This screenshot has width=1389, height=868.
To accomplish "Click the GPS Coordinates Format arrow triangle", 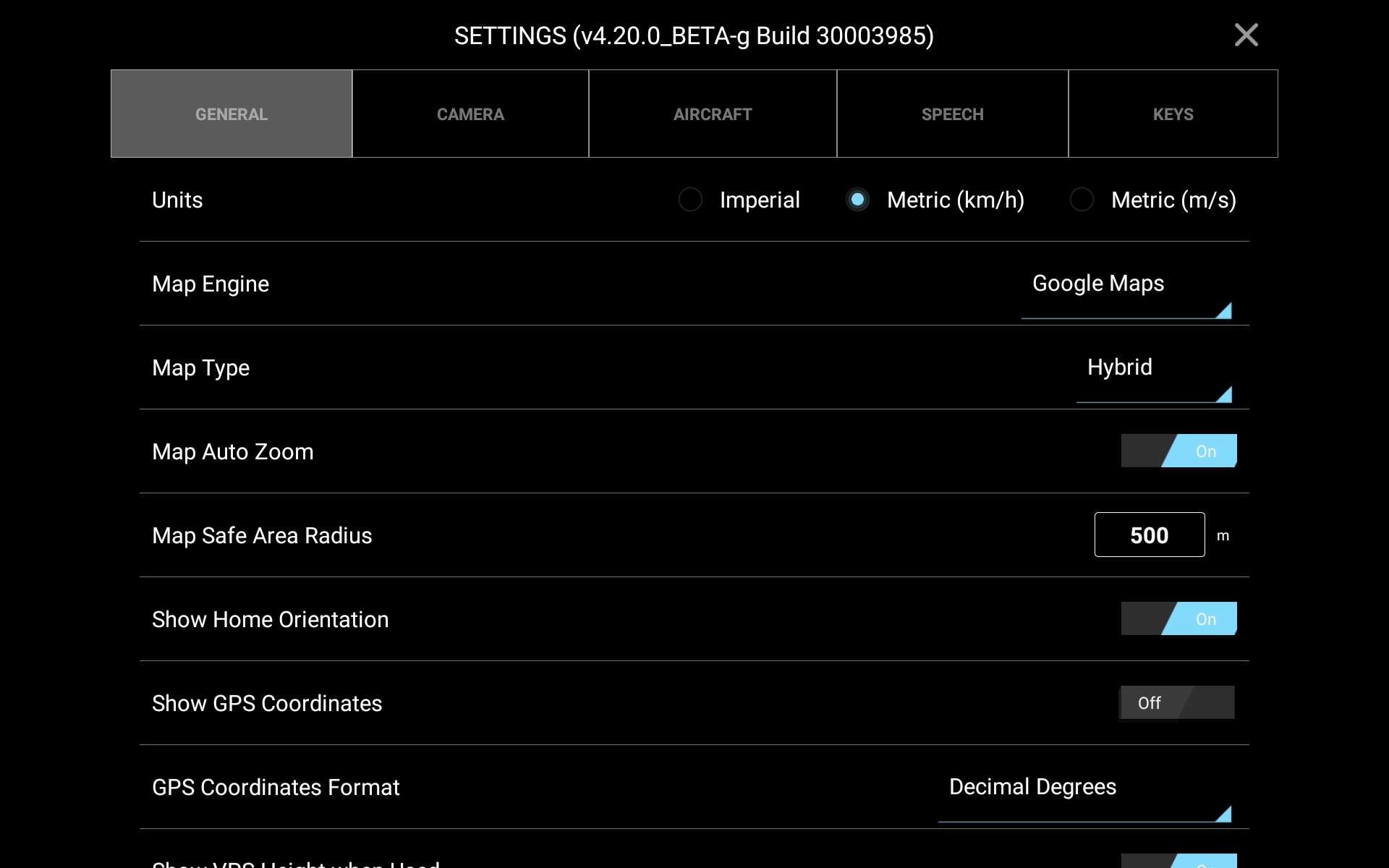I will pos(1225,815).
